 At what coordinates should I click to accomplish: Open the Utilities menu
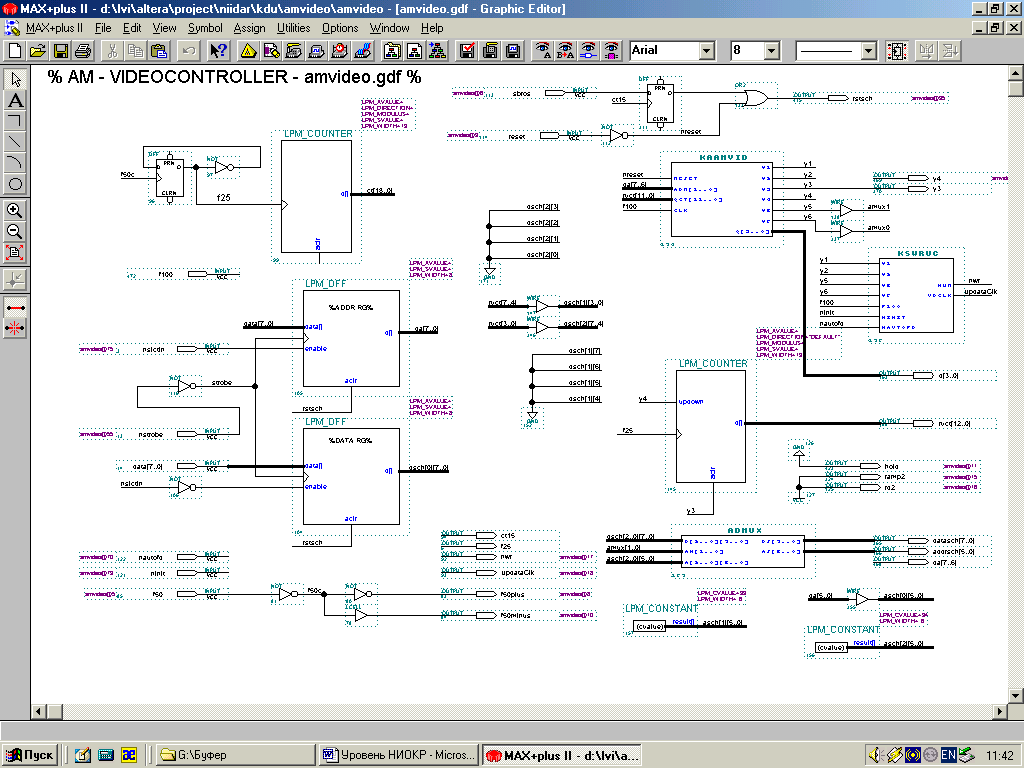coord(294,28)
